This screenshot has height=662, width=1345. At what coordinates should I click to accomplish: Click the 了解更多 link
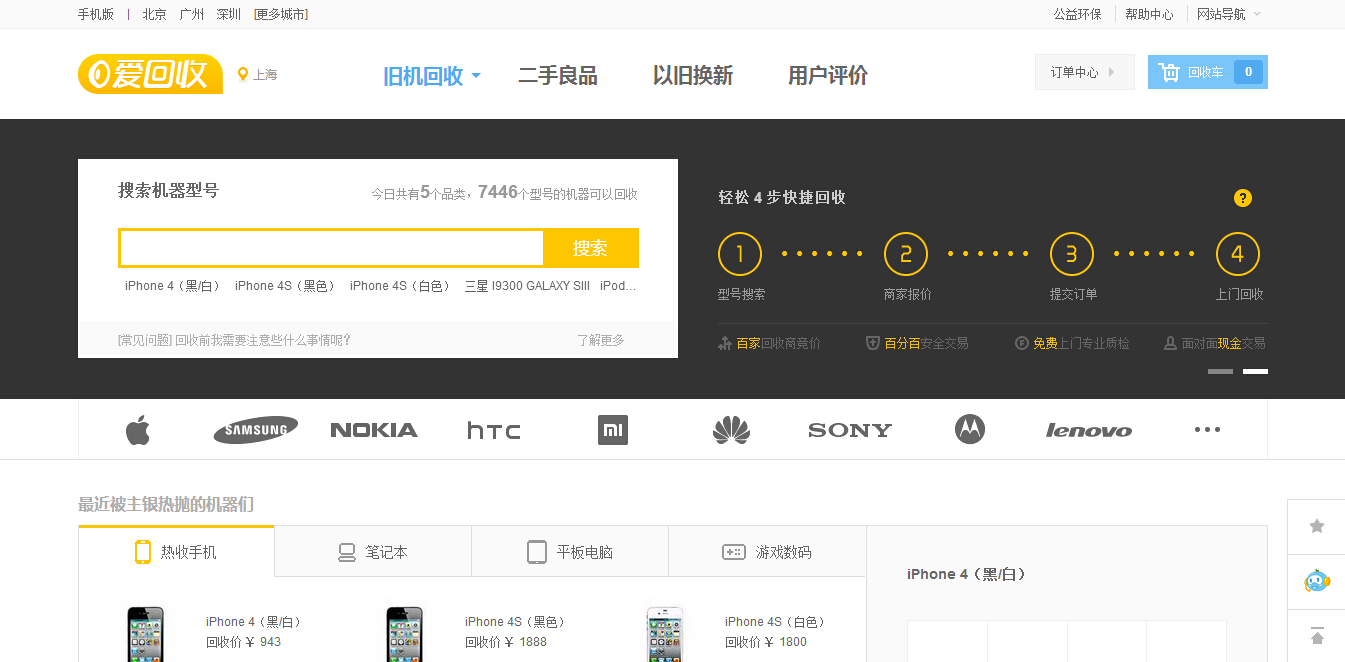pyautogui.click(x=601, y=340)
